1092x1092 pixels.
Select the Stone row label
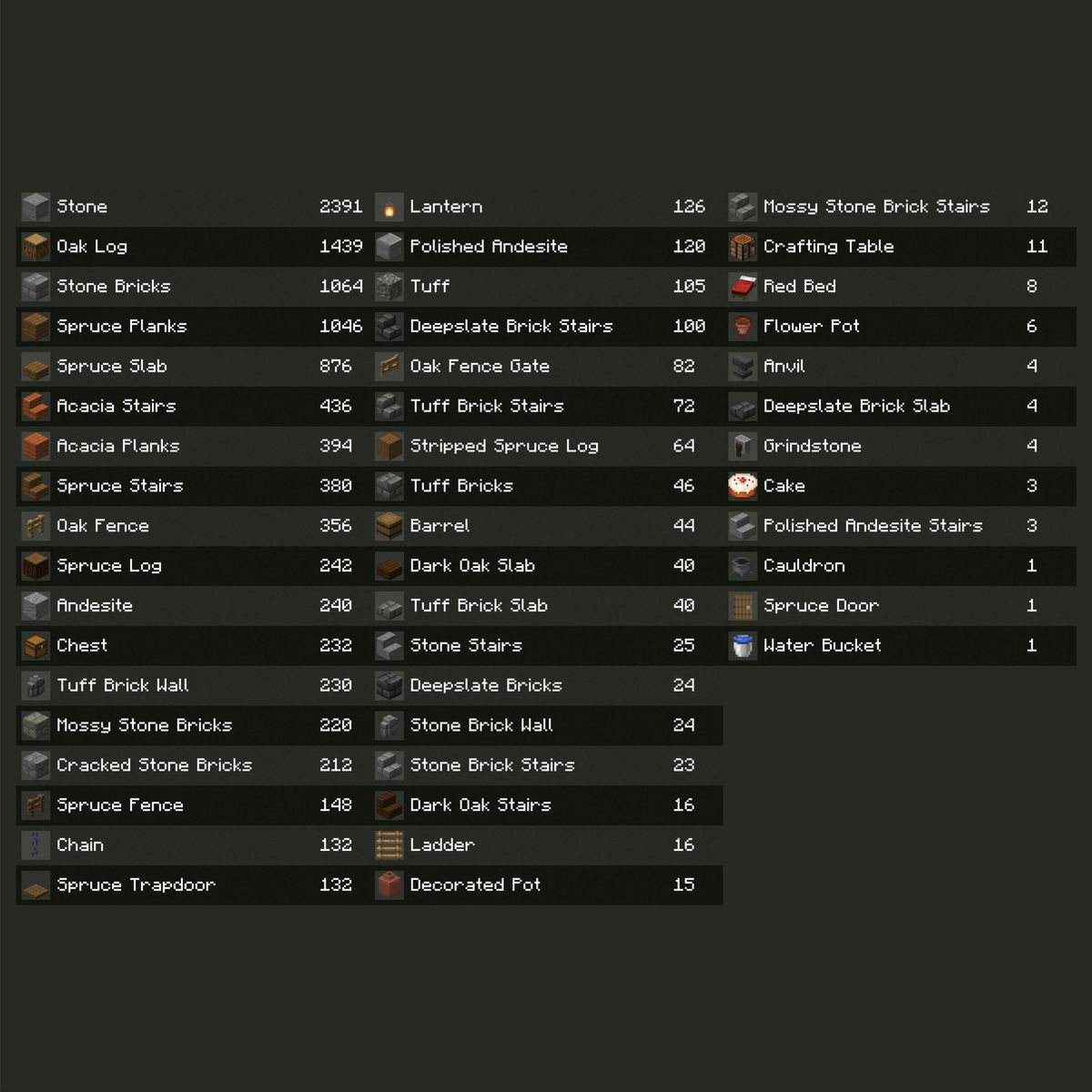click(82, 207)
